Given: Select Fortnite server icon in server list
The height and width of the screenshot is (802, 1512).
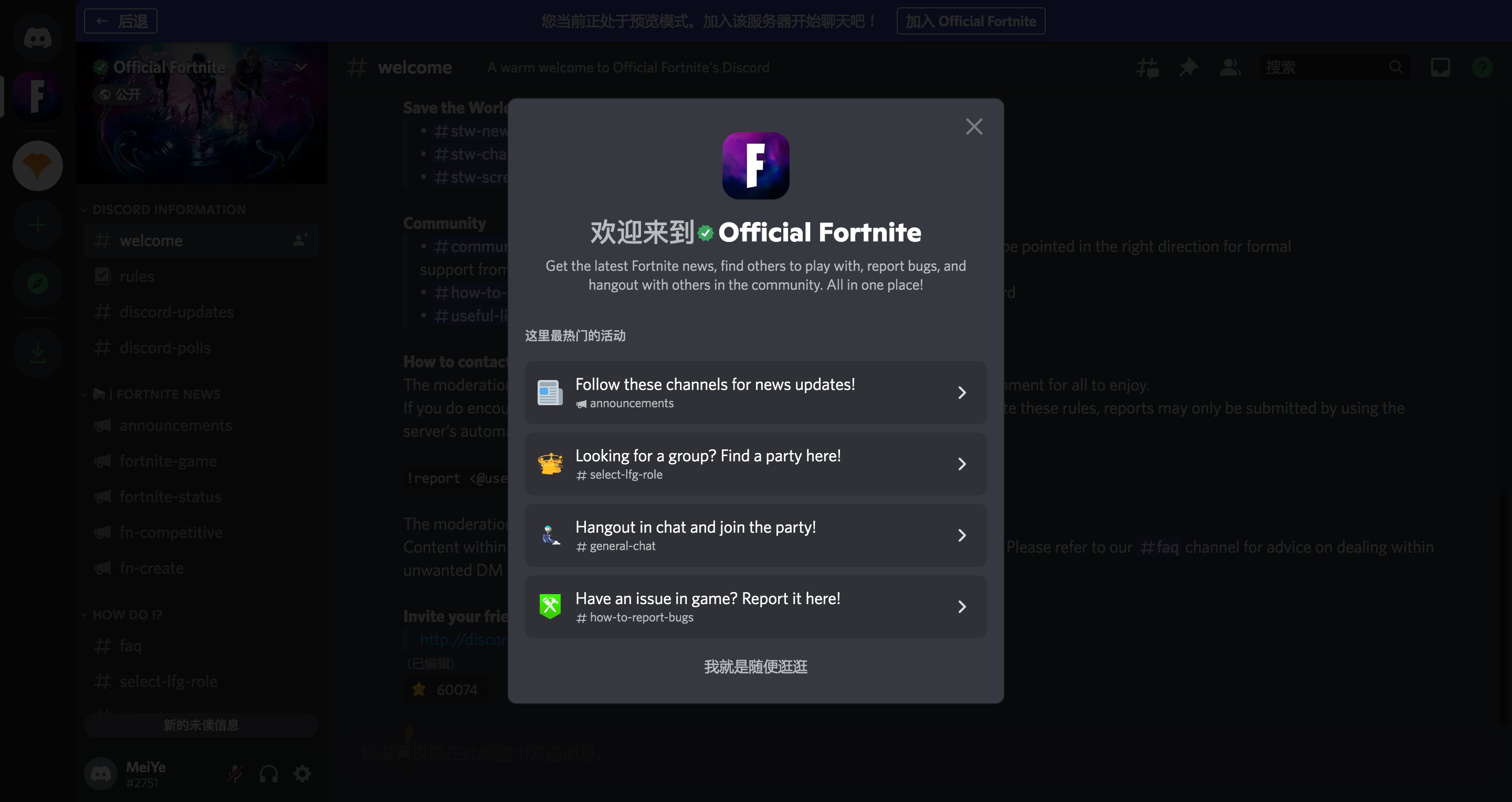Looking at the screenshot, I should 38,96.
